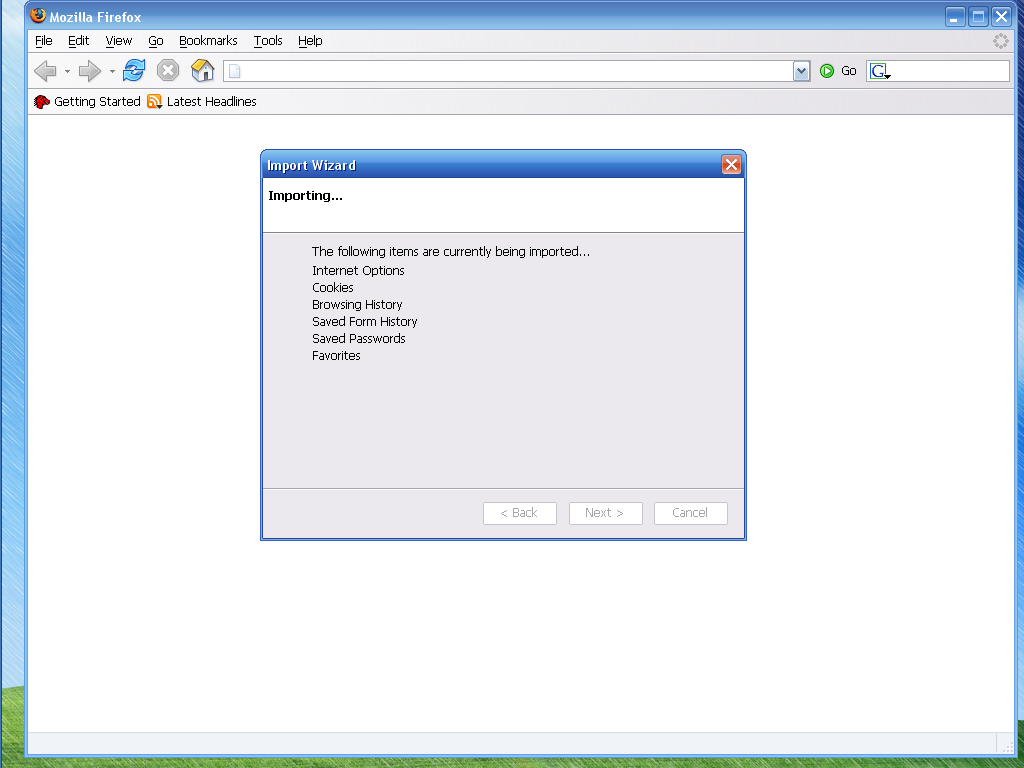Minimize the Mozilla Firefox window
The height and width of the screenshot is (768, 1024).
pyautogui.click(x=955, y=17)
